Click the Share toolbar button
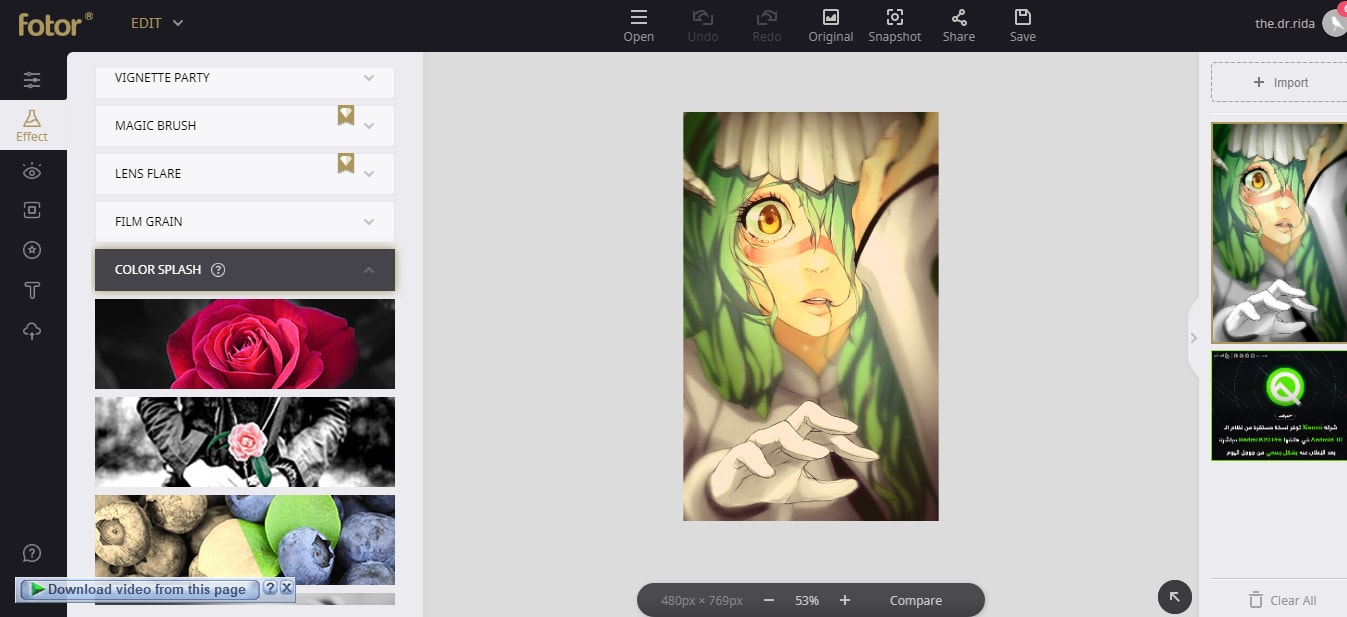This screenshot has height=617, width=1347. 959,26
